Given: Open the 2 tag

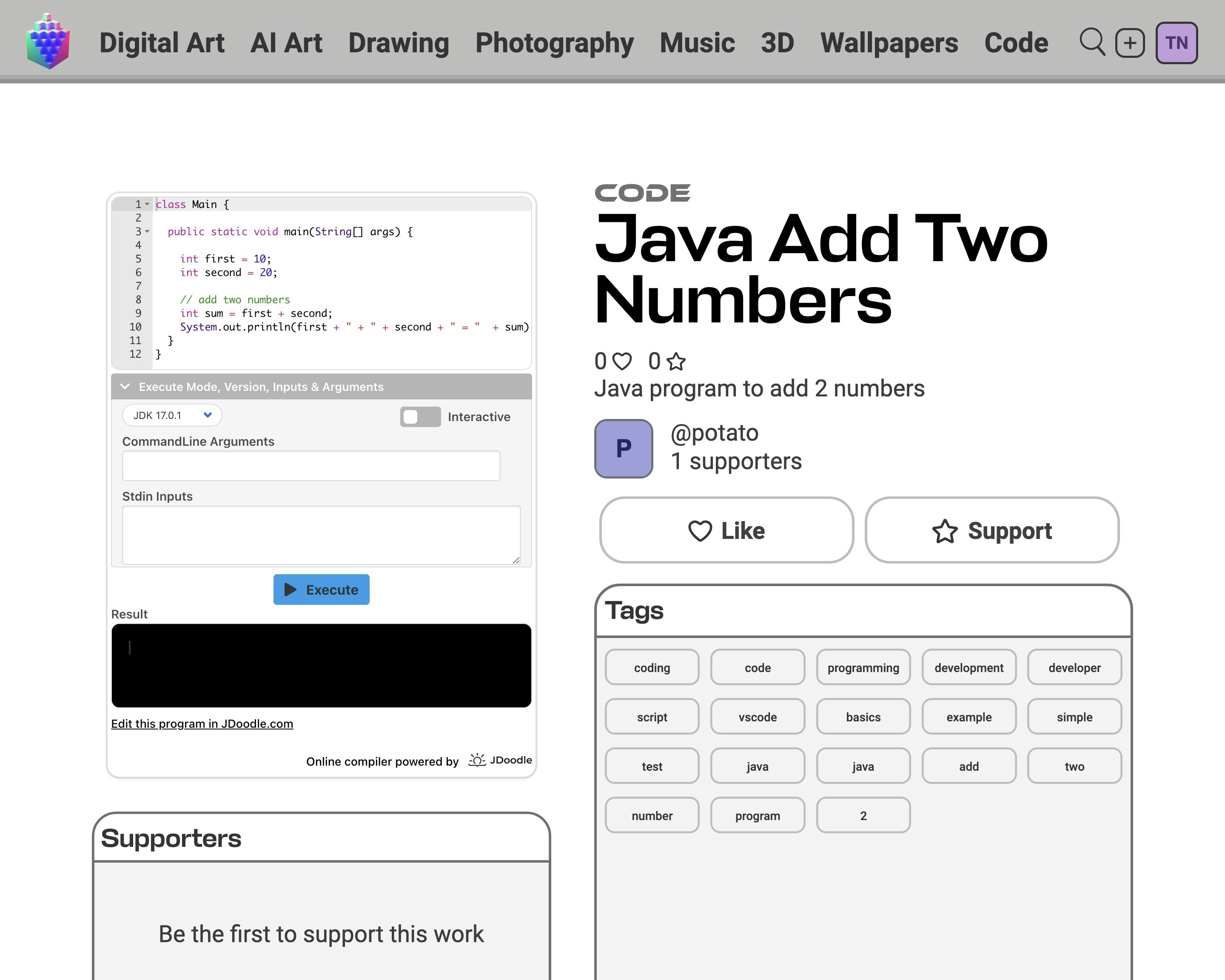Looking at the screenshot, I should tap(863, 816).
